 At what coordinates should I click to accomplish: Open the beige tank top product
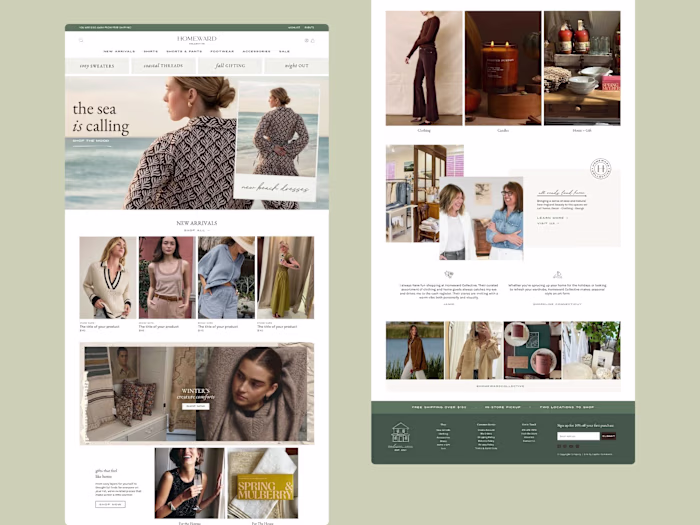click(x=167, y=278)
